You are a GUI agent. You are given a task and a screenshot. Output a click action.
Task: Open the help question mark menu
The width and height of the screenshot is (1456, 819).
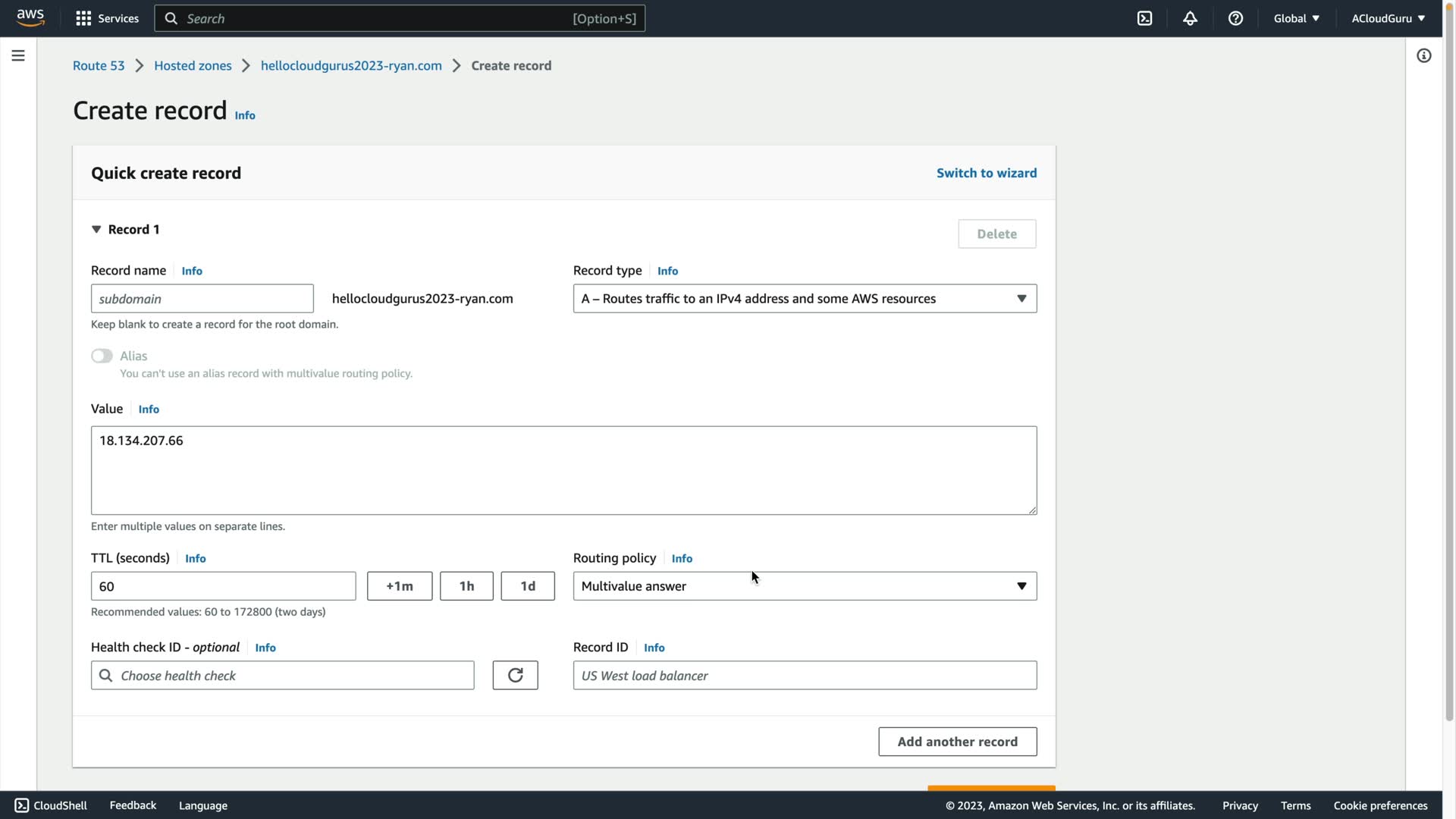click(x=1235, y=18)
